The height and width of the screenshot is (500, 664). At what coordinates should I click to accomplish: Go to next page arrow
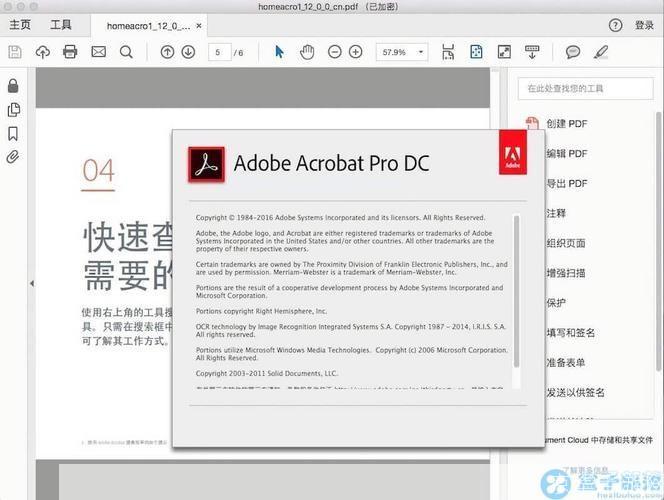click(x=188, y=52)
